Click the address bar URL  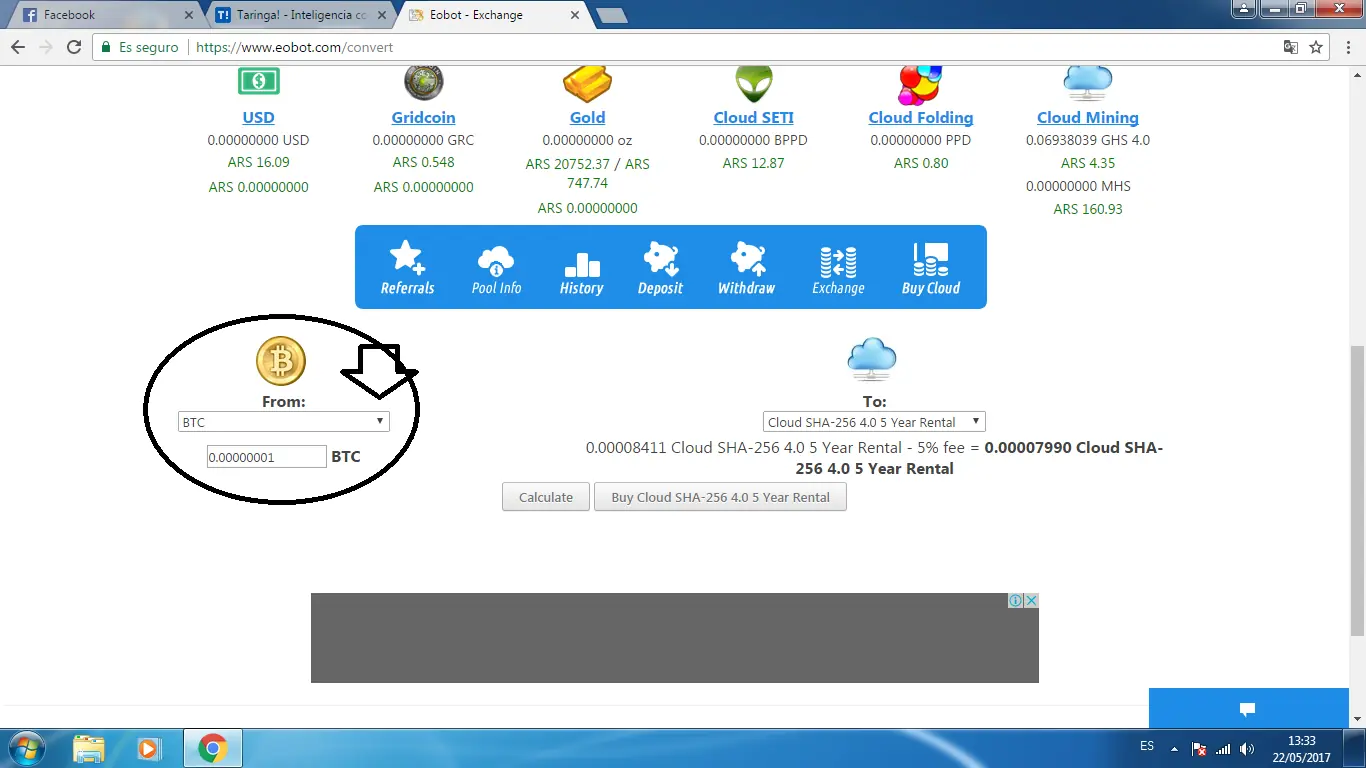pyautogui.click(x=294, y=47)
